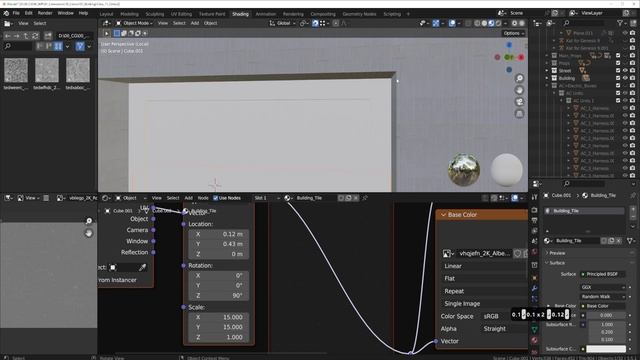Click the Principled BSDF surface shader button
The height and width of the screenshot is (360, 640).
coord(603,274)
